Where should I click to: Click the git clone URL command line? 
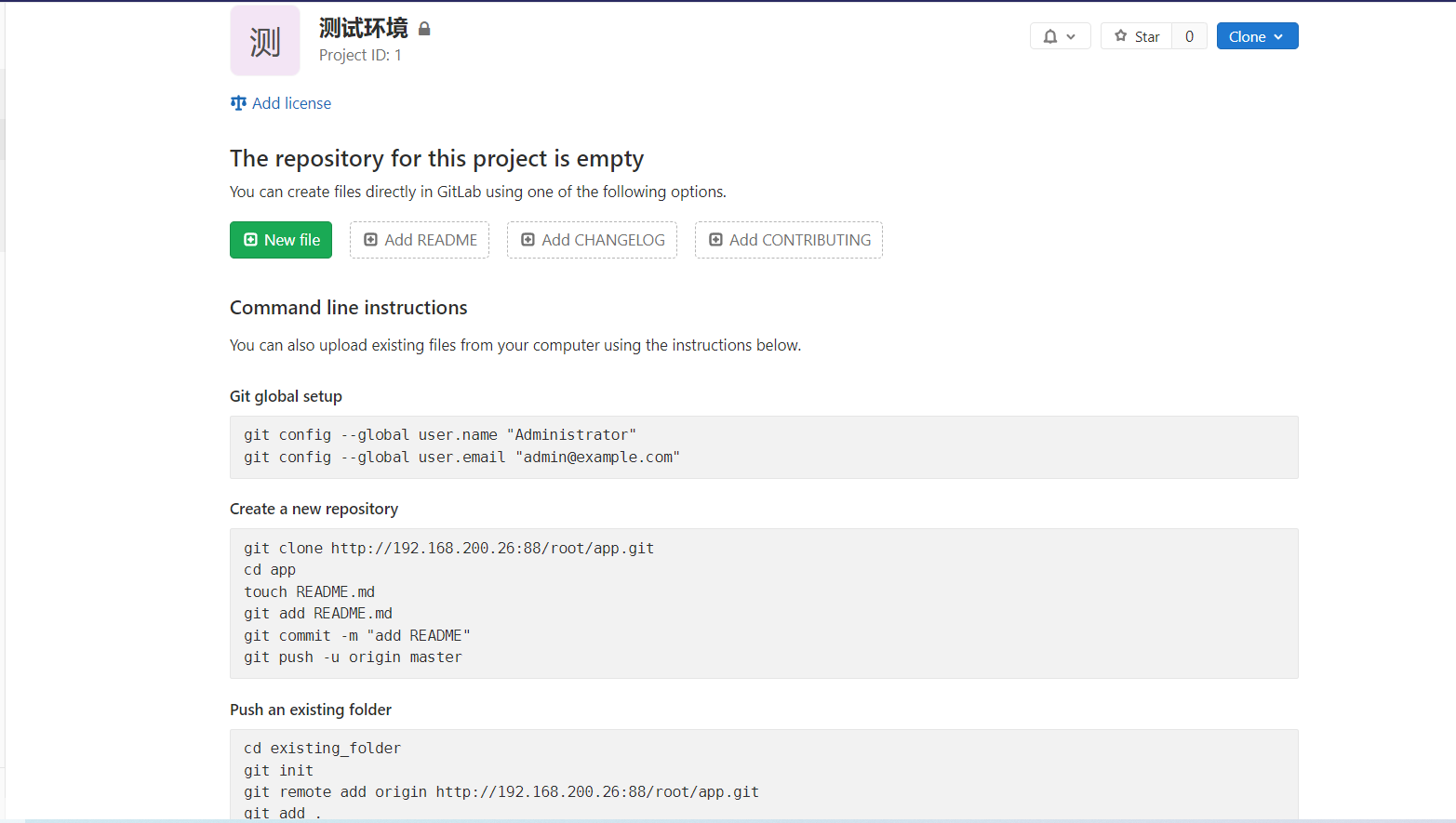448,549
